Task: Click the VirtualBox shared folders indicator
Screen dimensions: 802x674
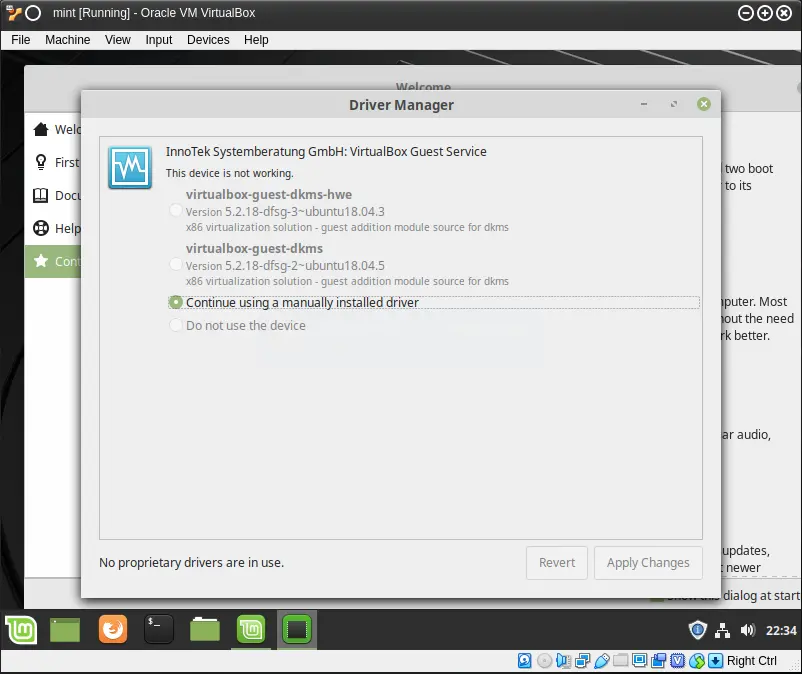Action: pyautogui.click(x=620, y=661)
